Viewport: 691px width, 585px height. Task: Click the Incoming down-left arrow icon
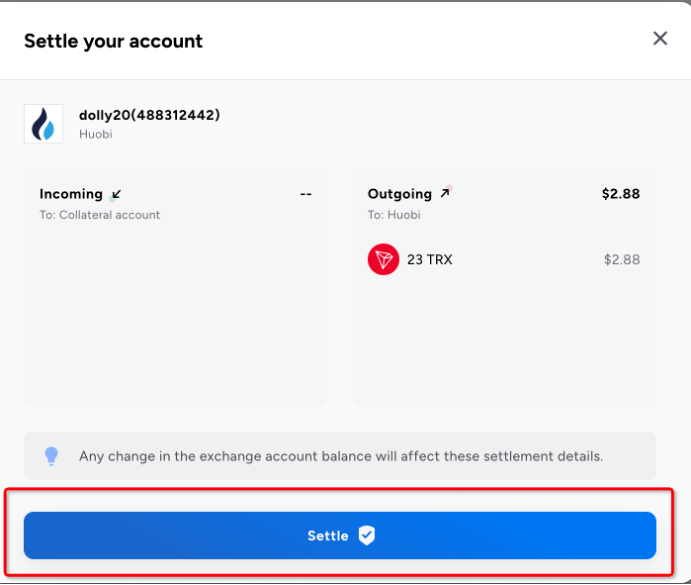(116, 194)
